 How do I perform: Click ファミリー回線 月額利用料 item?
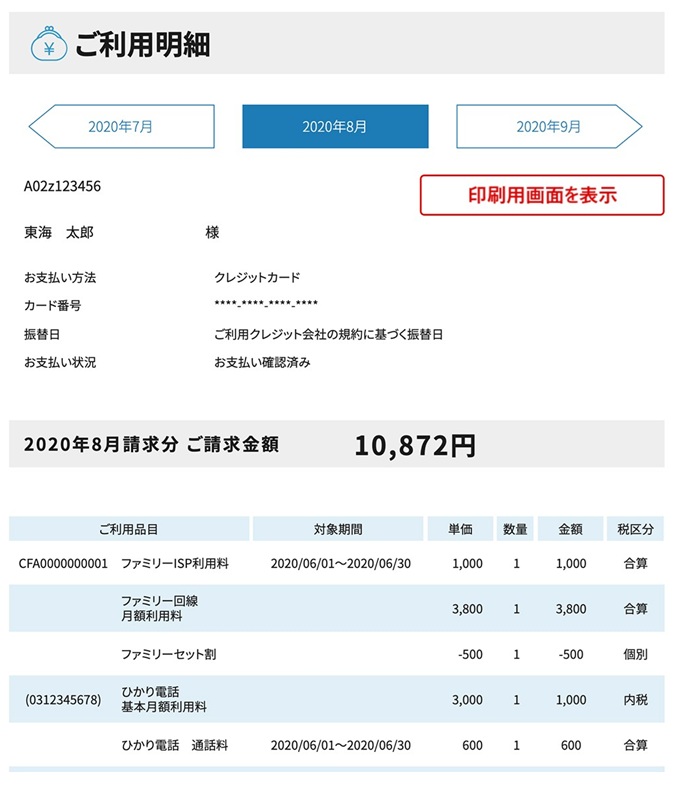160,608
